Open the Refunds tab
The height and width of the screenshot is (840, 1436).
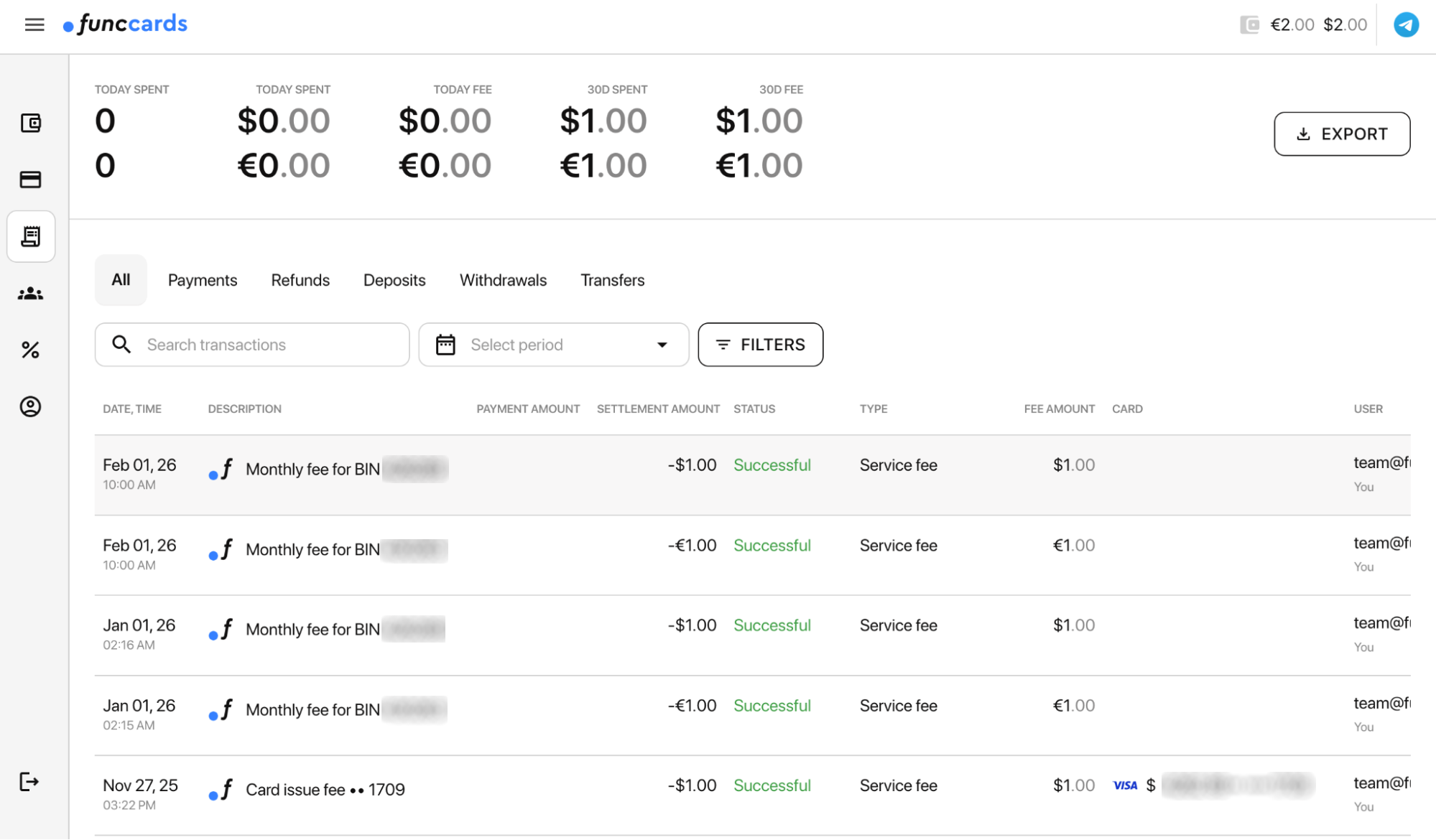pos(300,281)
